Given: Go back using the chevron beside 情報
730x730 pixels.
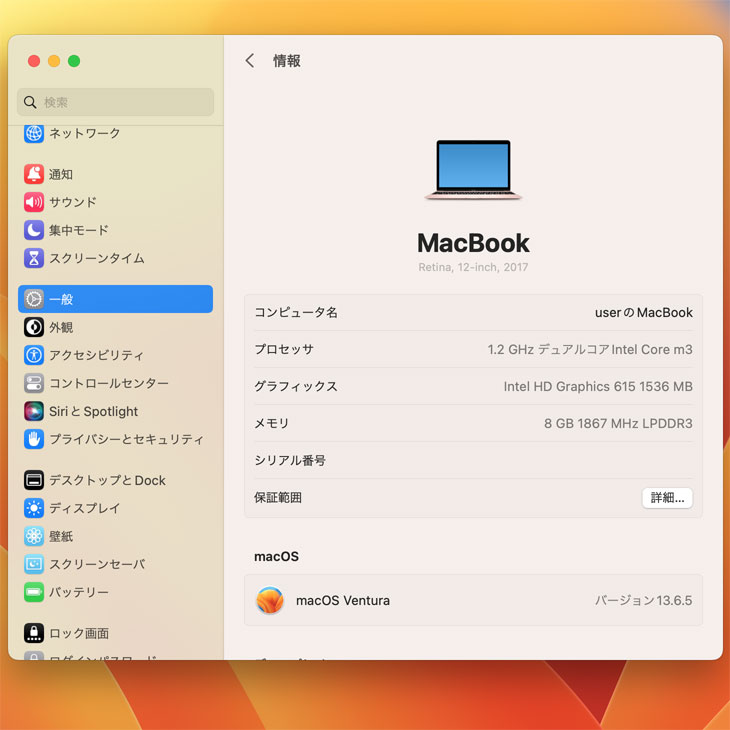Looking at the screenshot, I should click(x=250, y=61).
